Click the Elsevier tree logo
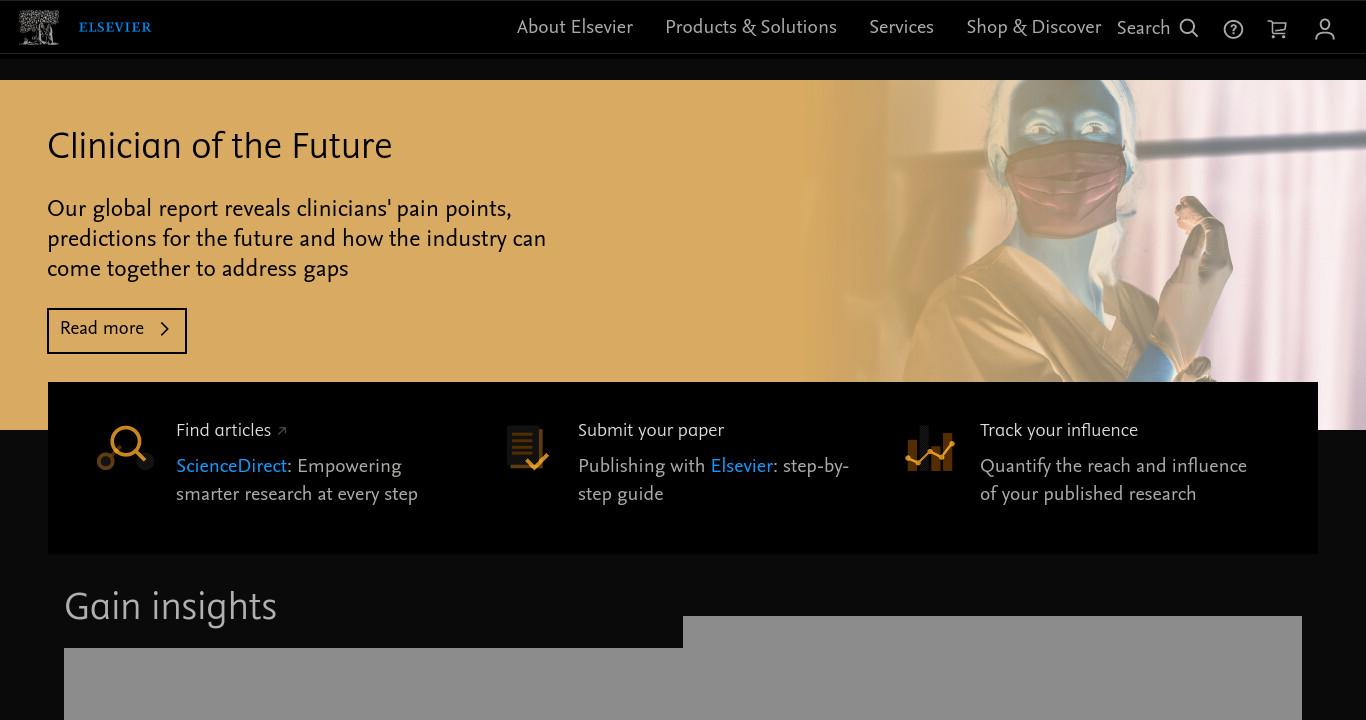 coord(38,27)
